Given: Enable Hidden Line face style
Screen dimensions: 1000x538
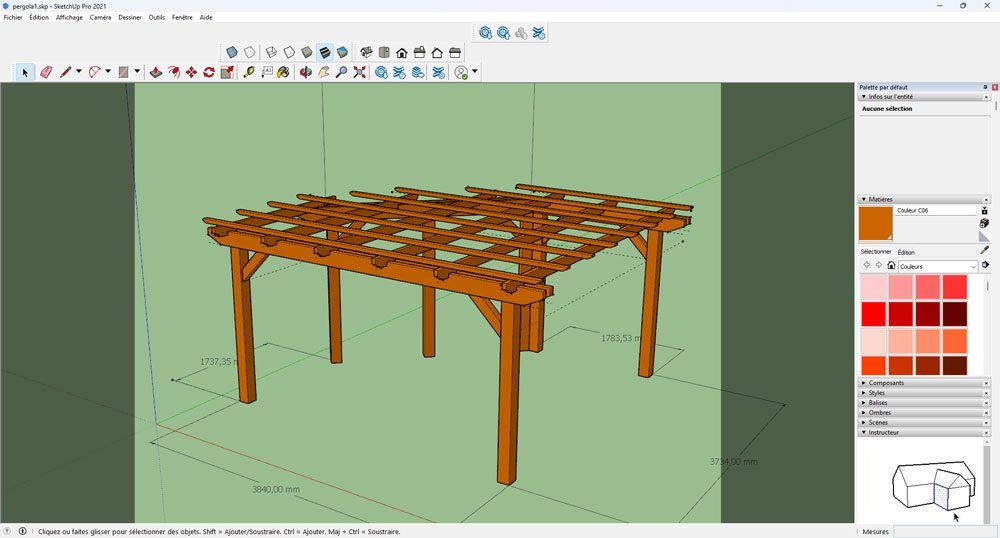Looking at the screenshot, I should tap(289, 52).
